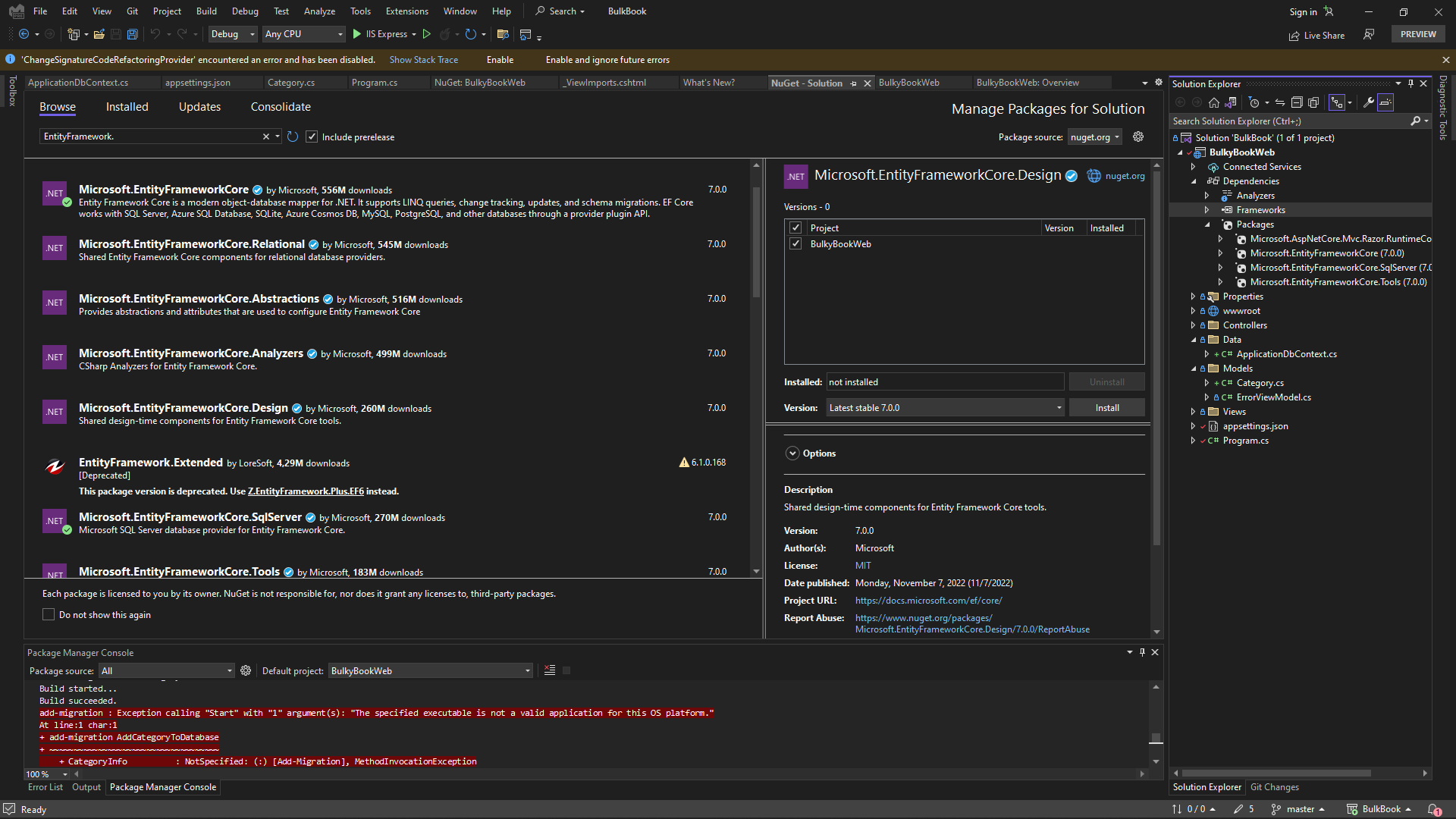
Task: Expand the Controllers folder in Solution Explorer
Action: click(1193, 325)
